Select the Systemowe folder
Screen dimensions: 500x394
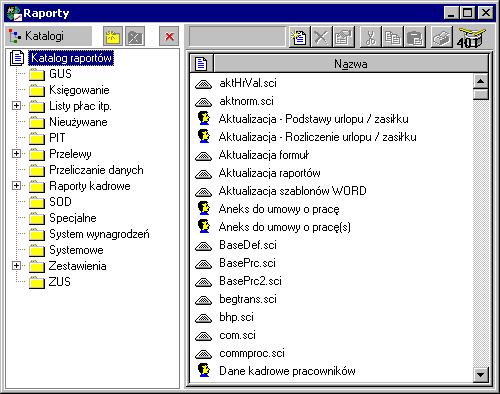point(76,250)
